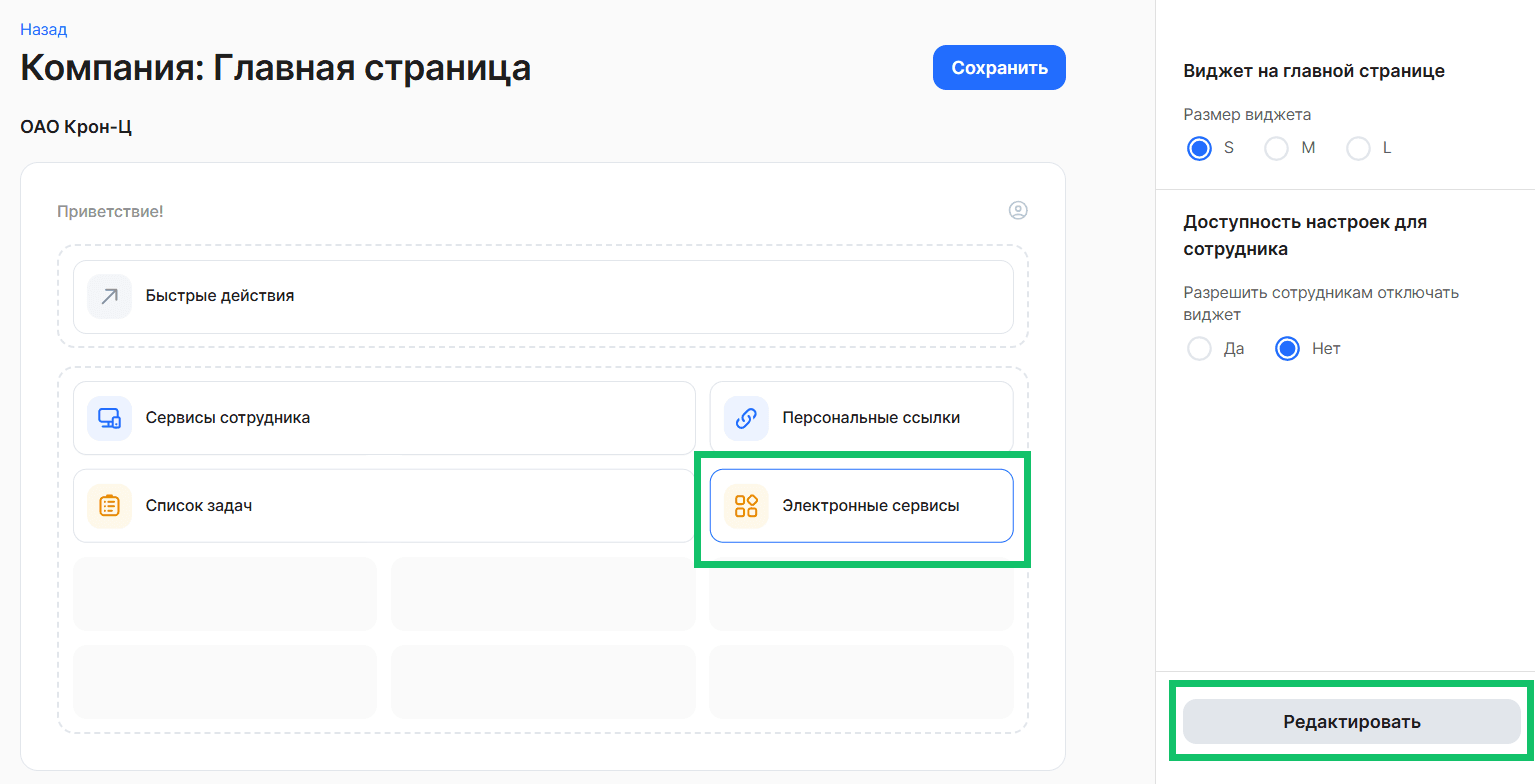Screen dimensions: 1535x784
Task: Select the highlighted Электронные сервисы widget icon
Action: coord(745,506)
